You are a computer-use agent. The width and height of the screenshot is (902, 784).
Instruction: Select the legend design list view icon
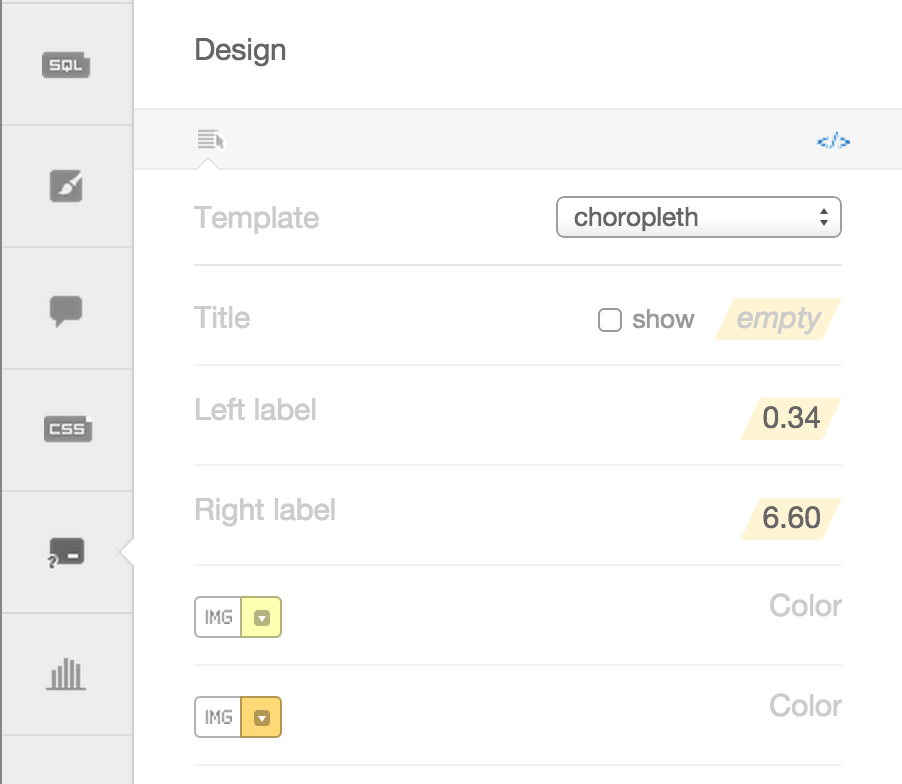tap(211, 139)
